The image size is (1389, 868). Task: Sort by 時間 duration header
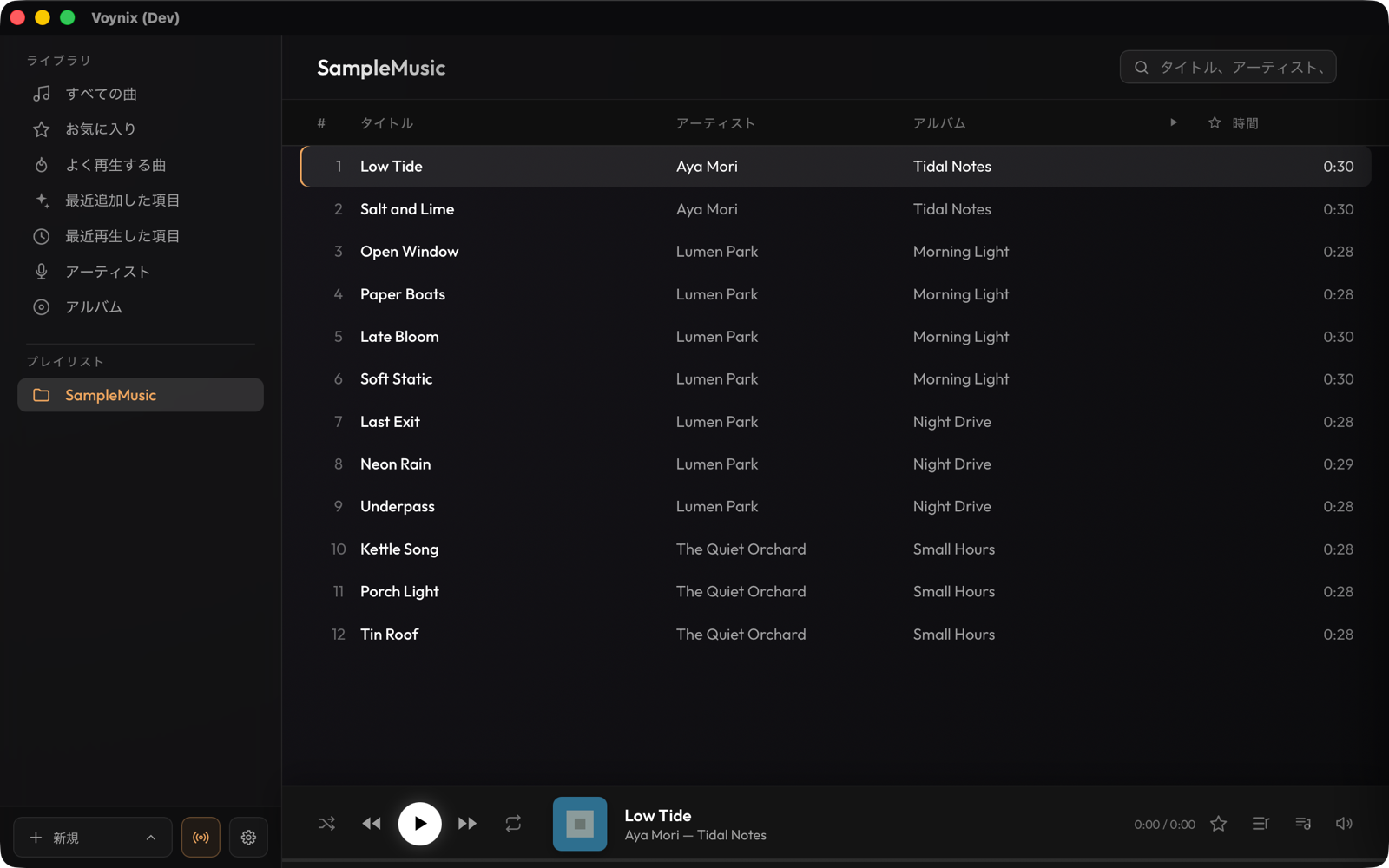click(1246, 123)
